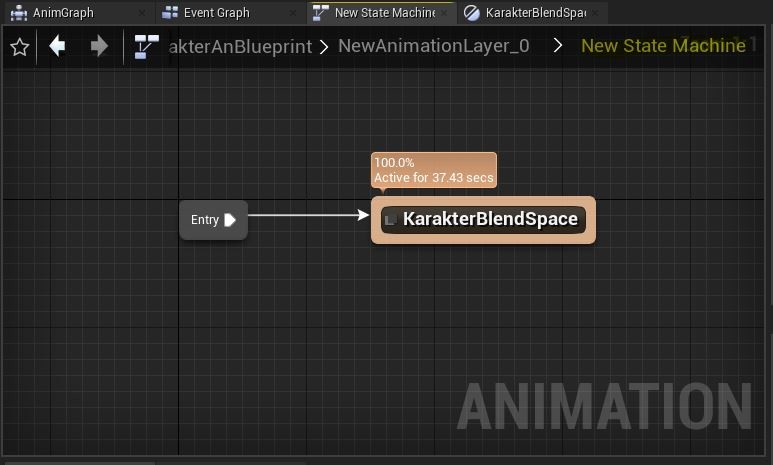This screenshot has width=773, height=465.
Task: Go to NewAnimationLayer_0 breadcrumb
Action: (x=434, y=46)
